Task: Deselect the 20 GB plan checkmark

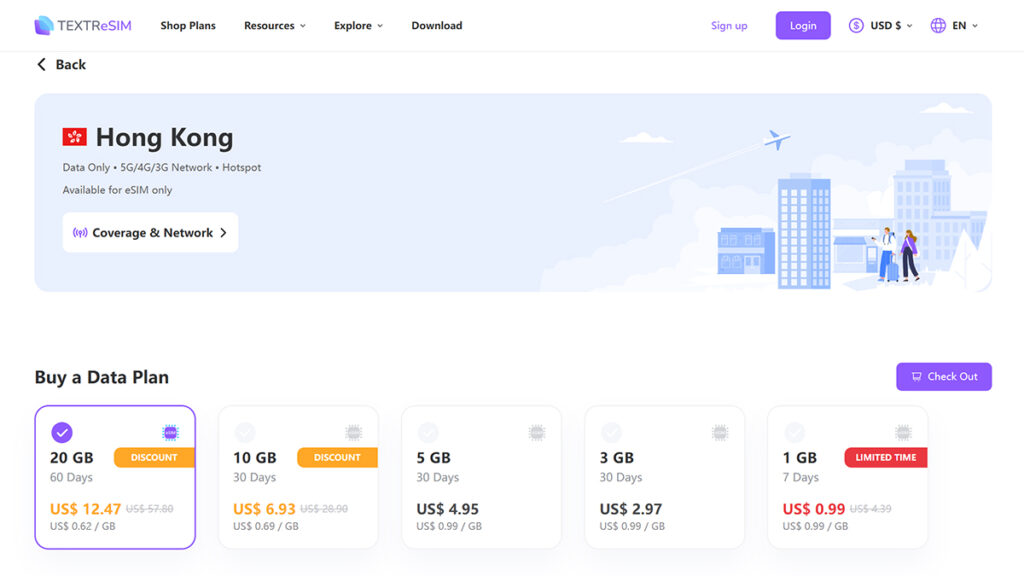Action: (62, 432)
